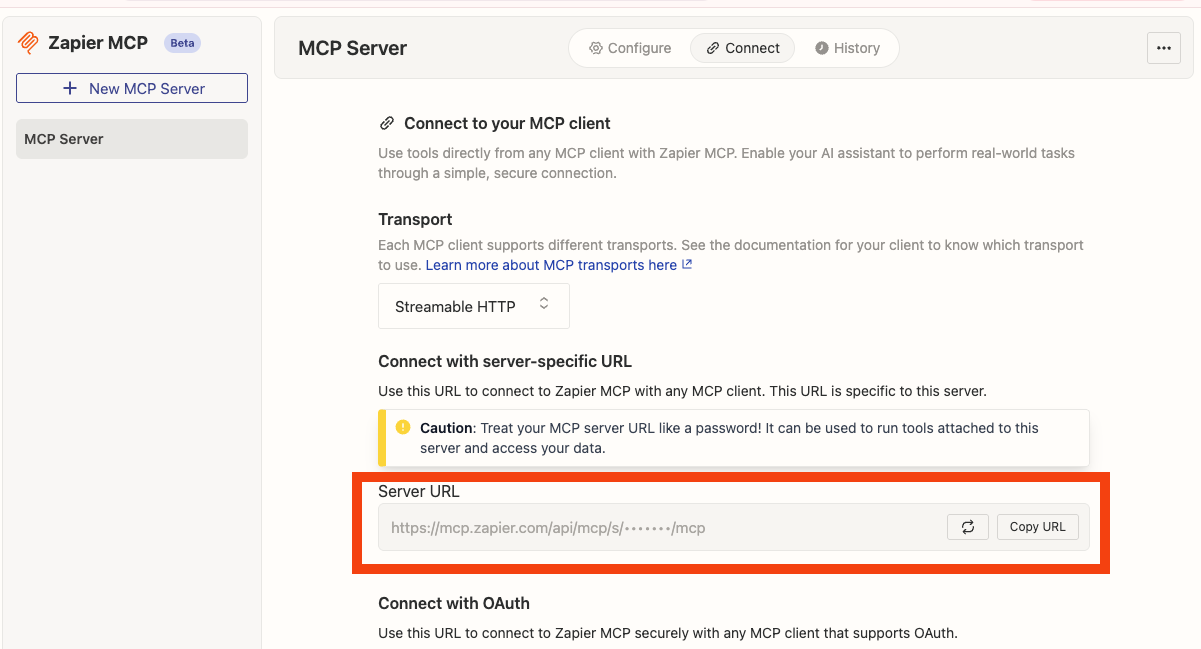The image size is (1201, 649).
Task: Click the Transport heading
Action: point(415,219)
